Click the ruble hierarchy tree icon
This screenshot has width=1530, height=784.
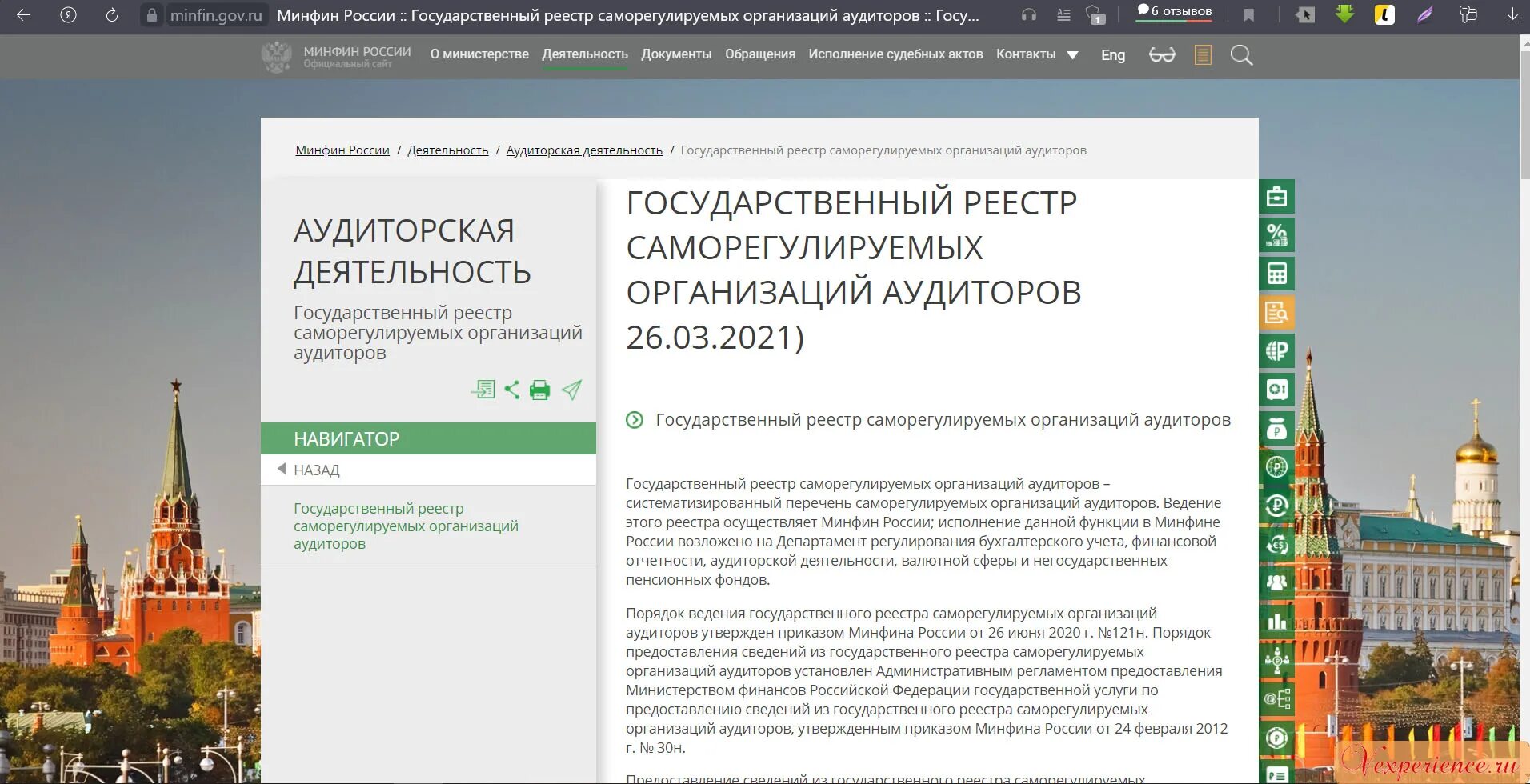1276,699
